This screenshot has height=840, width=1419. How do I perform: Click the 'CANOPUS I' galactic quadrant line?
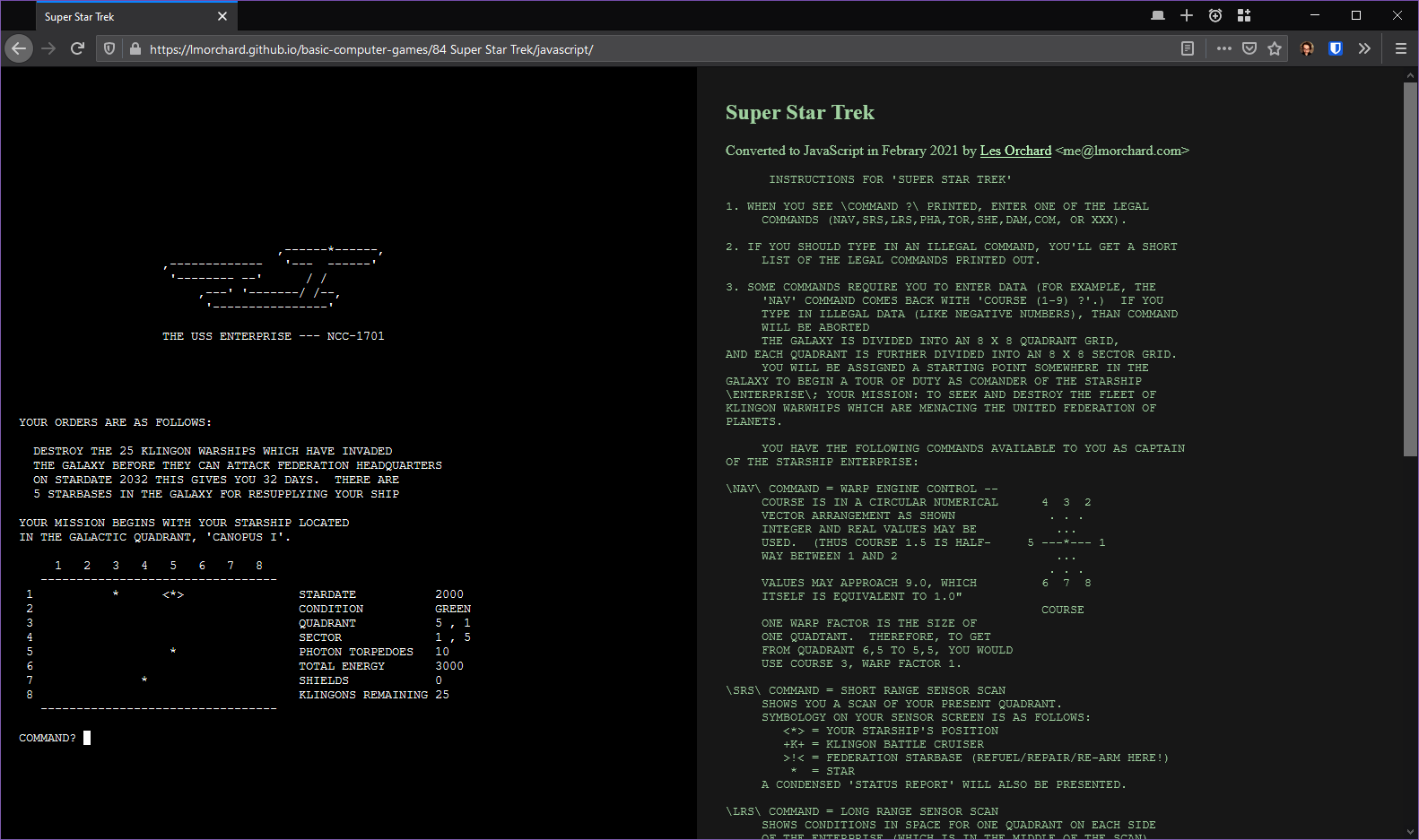click(155, 537)
